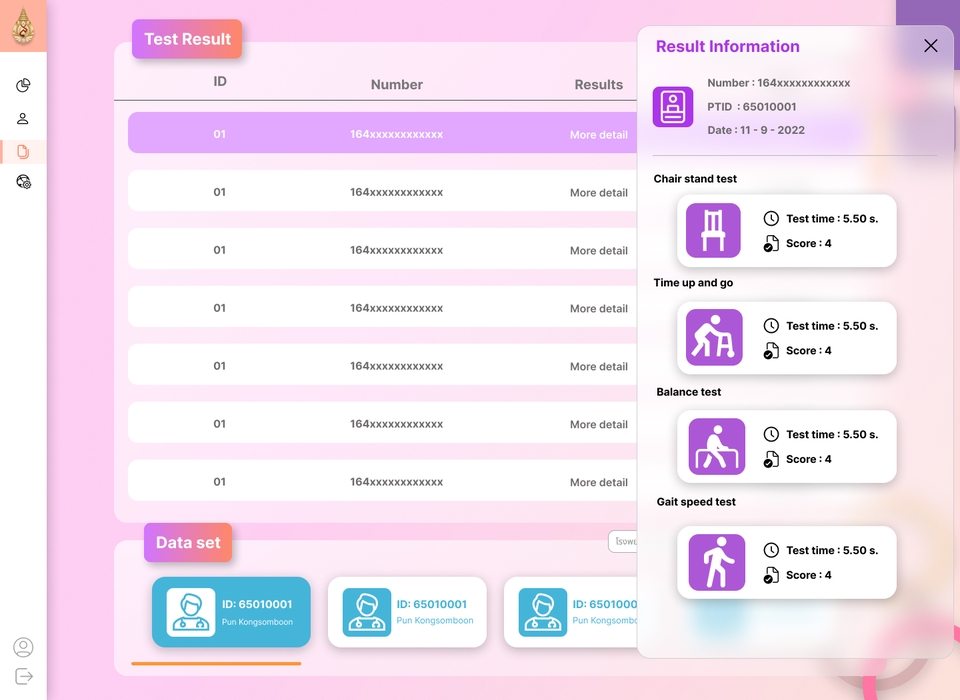Open More detail in highlighted first row
The height and width of the screenshot is (700, 960).
[x=599, y=135]
